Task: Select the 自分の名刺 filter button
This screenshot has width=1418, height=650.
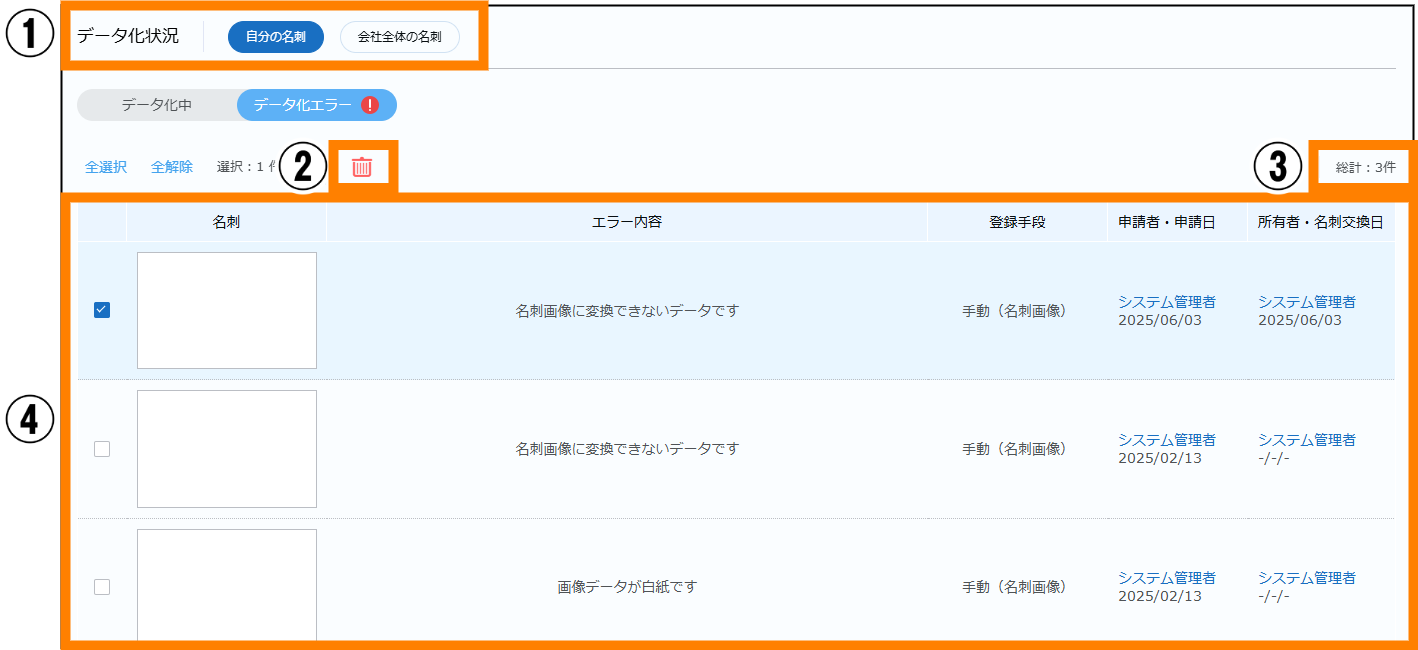Action: point(276,37)
